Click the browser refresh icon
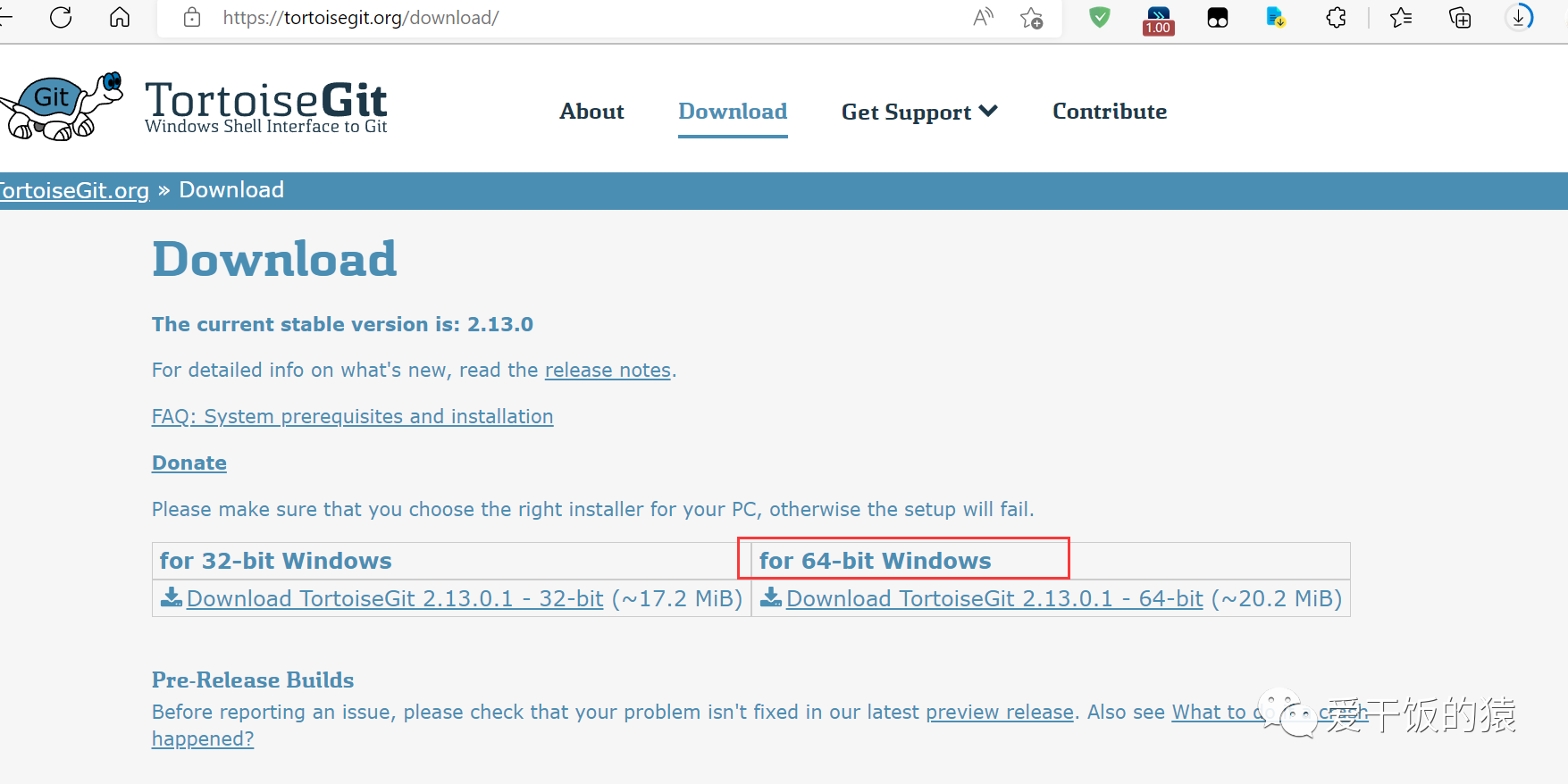 coord(61,17)
